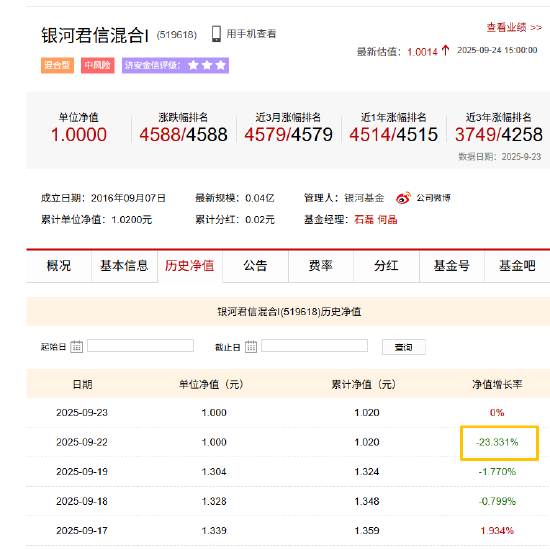Open the 银河基金 manager link
This screenshot has width=550, height=550.
pos(364,198)
